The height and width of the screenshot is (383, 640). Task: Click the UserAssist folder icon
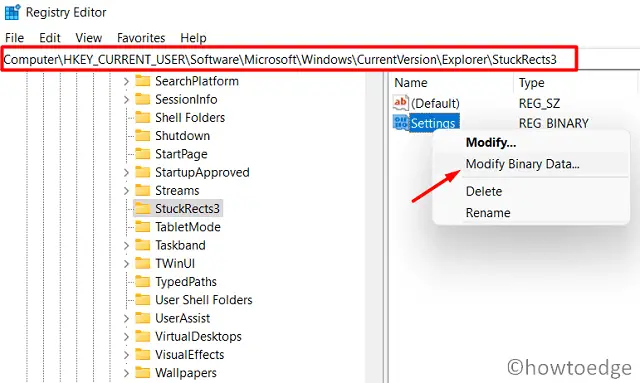coord(142,318)
